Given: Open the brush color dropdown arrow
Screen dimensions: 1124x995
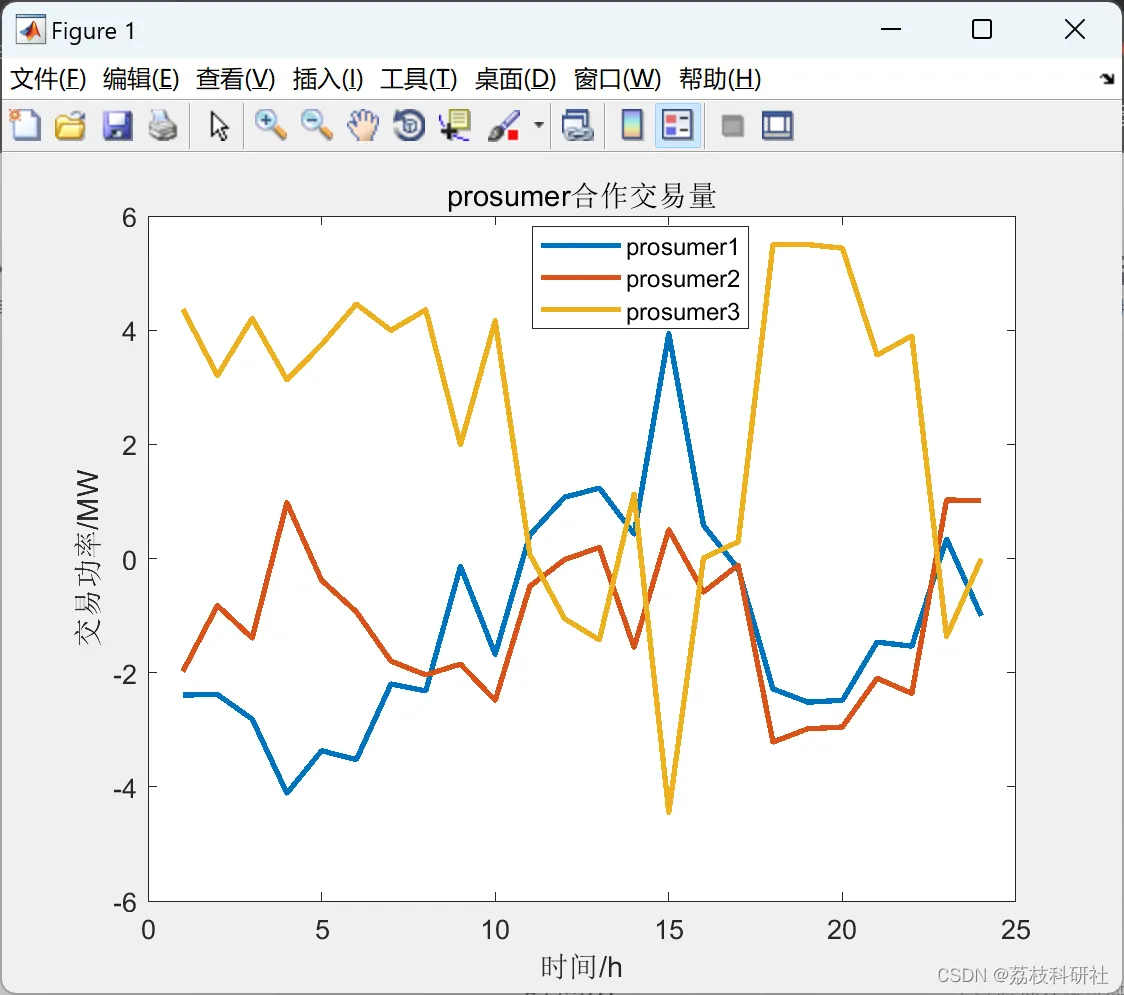Looking at the screenshot, I should [x=538, y=125].
